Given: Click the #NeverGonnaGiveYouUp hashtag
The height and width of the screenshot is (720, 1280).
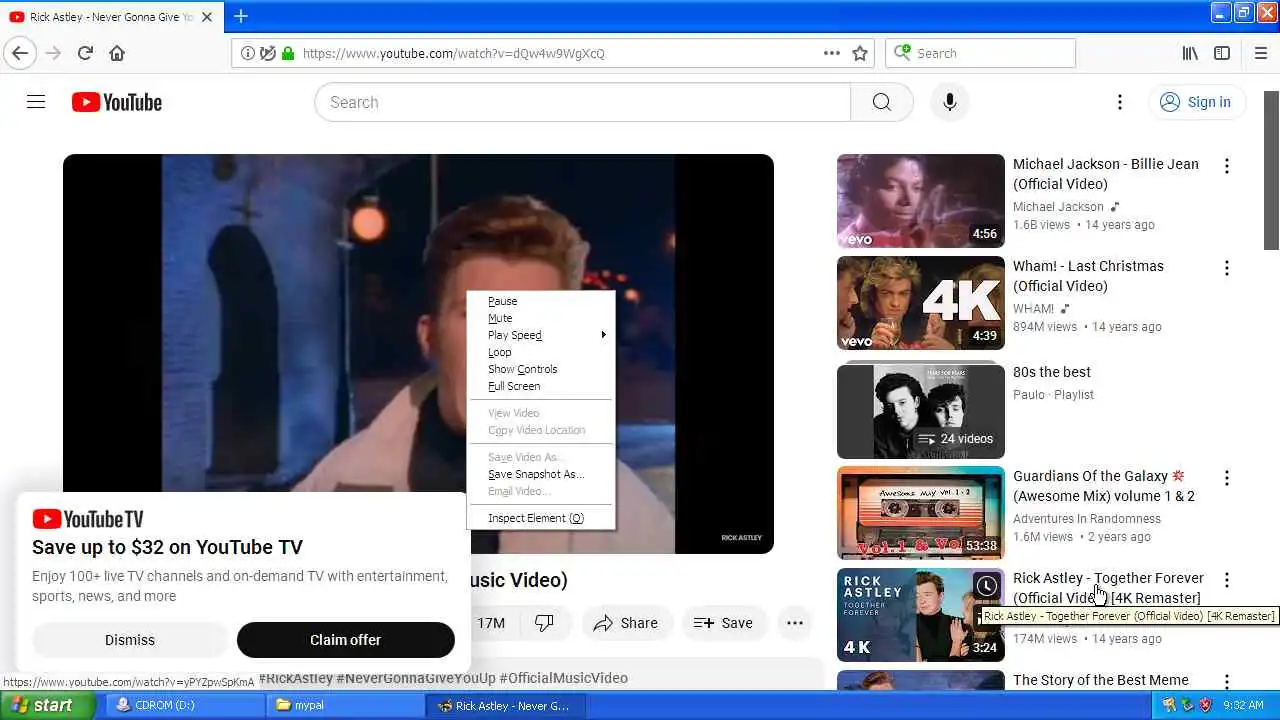Looking at the screenshot, I should click(x=415, y=678).
